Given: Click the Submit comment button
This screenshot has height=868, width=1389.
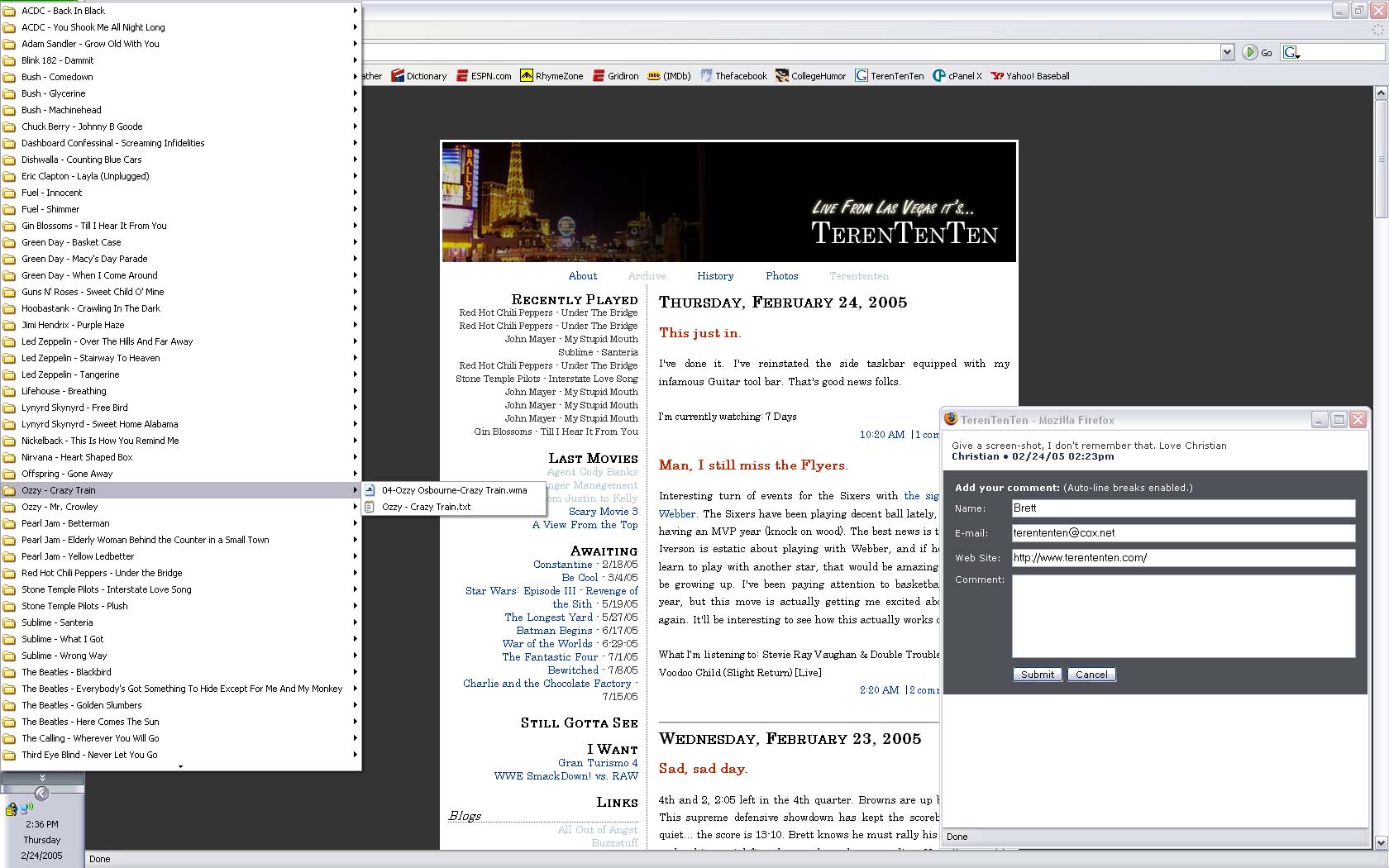Looking at the screenshot, I should (1038, 675).
